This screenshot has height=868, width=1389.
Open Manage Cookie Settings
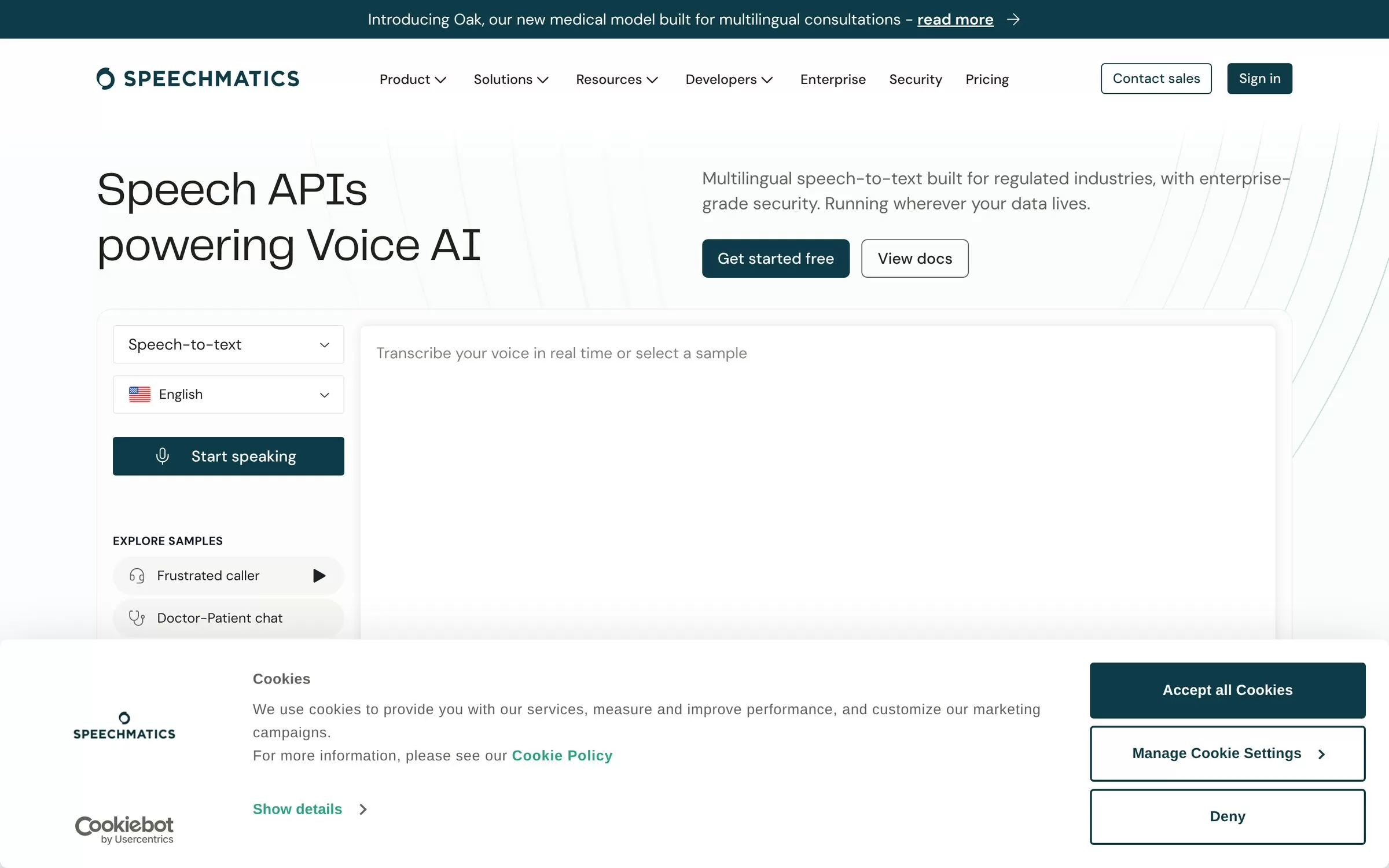coord(1228,753)
